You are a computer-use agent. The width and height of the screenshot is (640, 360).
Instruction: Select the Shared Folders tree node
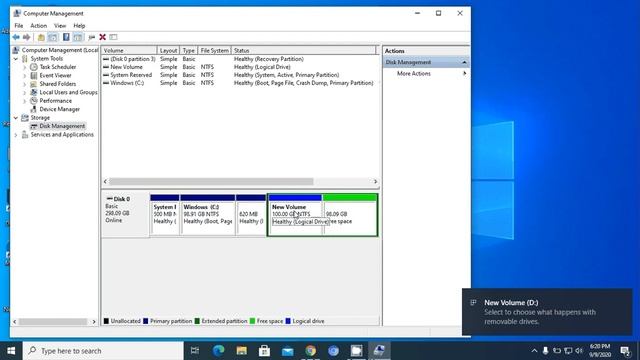point(58,84)
